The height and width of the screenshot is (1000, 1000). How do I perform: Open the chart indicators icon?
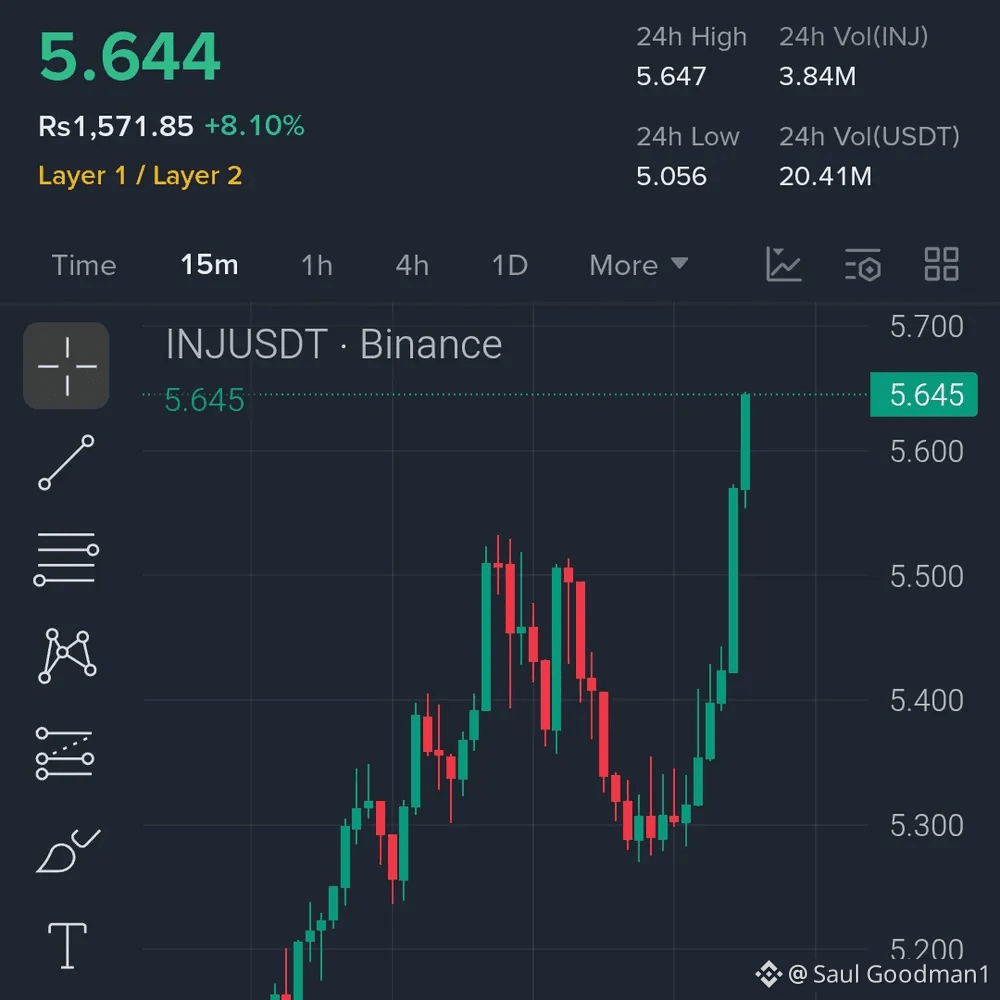click(783, 264)
